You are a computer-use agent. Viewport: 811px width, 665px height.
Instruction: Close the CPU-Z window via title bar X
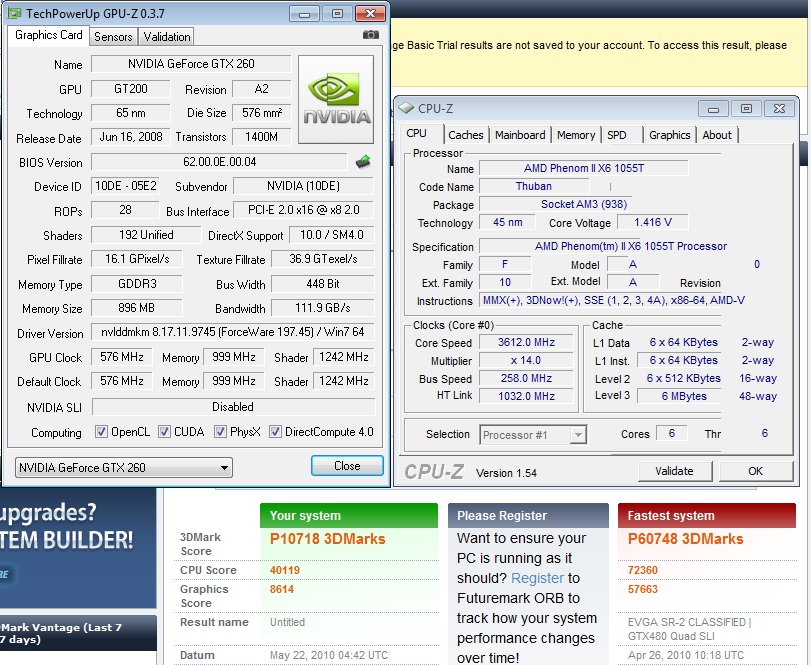point(779,109)
